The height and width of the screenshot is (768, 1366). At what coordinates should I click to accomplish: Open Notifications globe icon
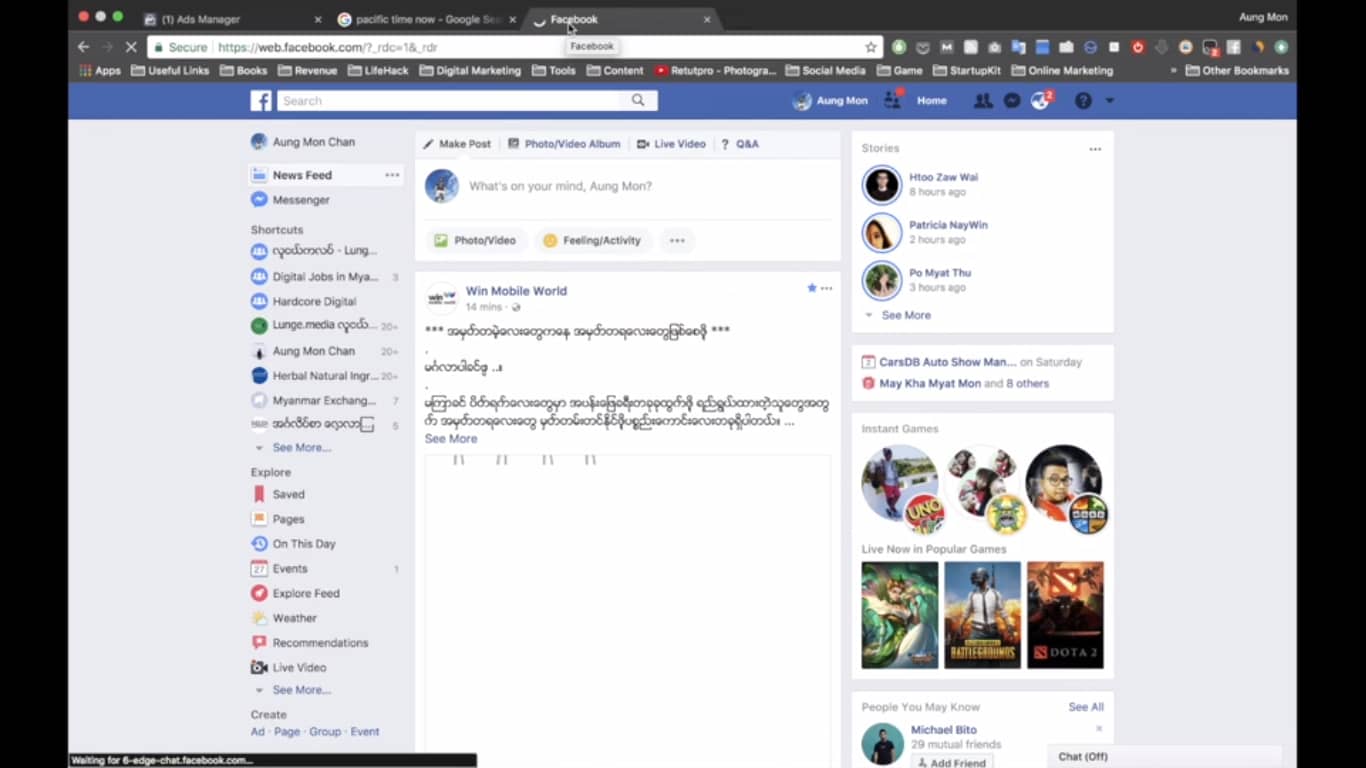coord(1041,100)
